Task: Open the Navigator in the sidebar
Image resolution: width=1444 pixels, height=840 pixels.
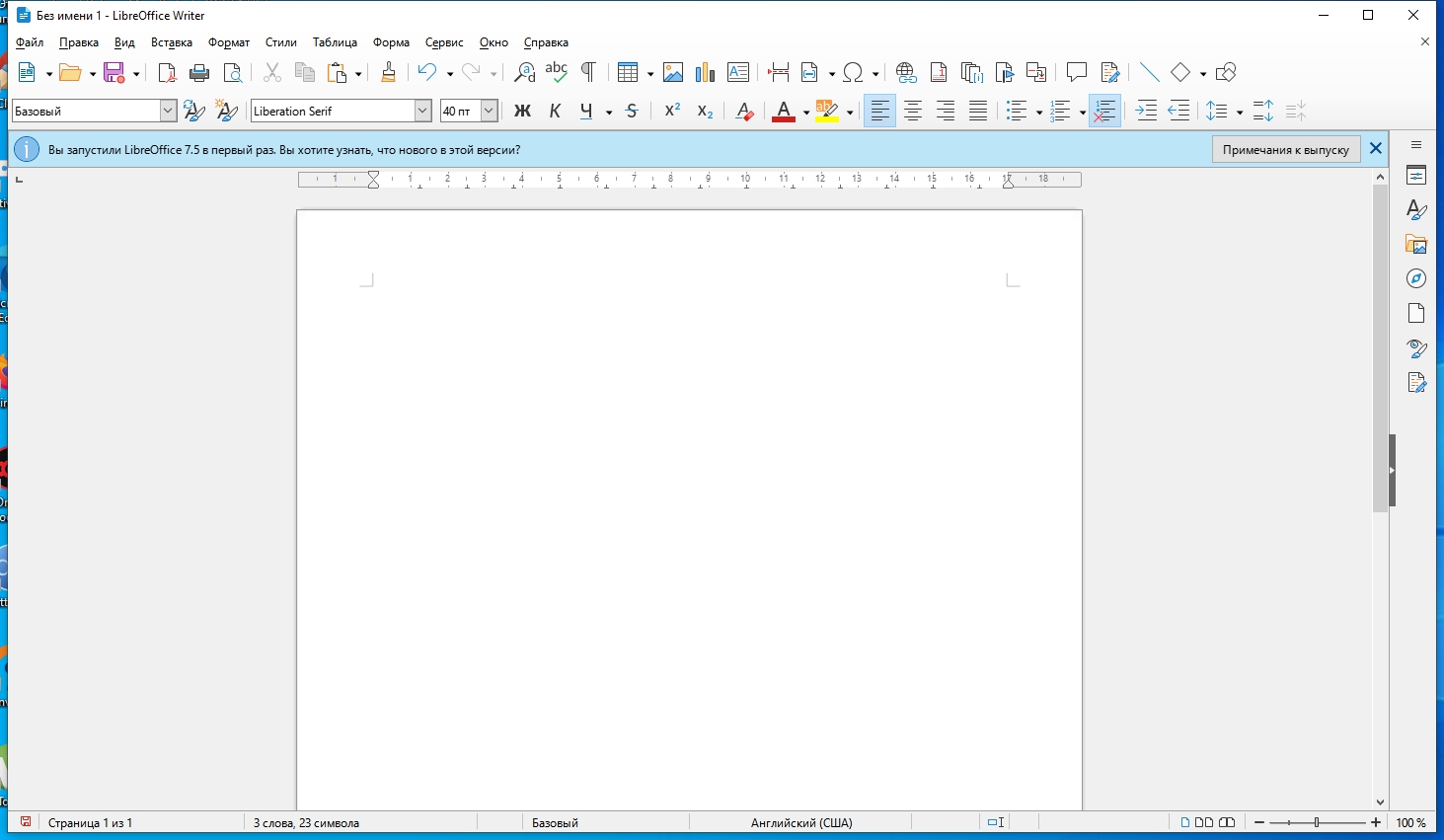Action: tap(1416, 278)
